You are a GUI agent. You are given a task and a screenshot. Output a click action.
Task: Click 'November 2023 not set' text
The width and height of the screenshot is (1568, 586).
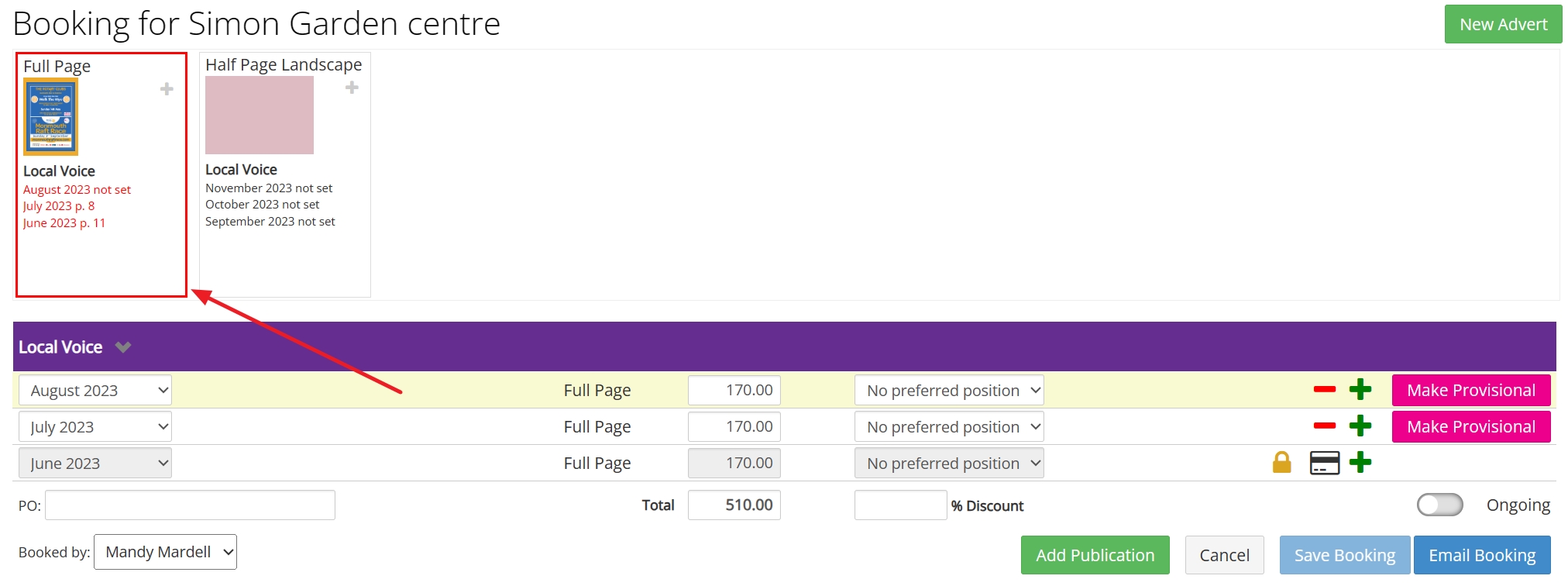[269, 188]
